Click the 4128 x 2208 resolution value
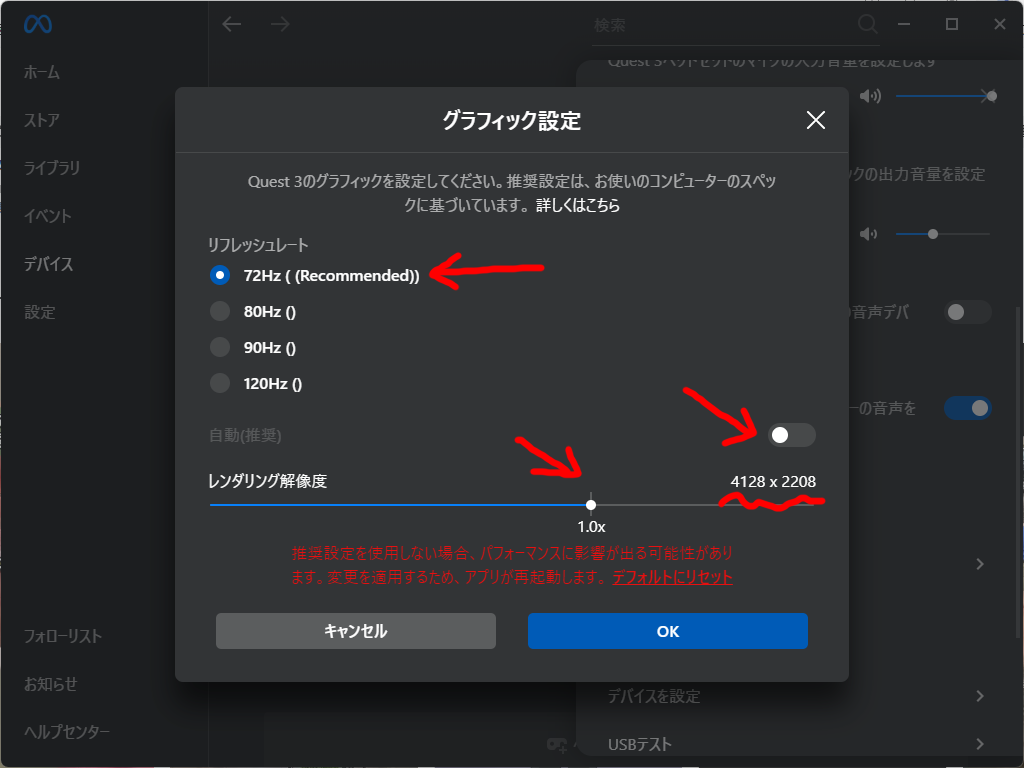 773,481
